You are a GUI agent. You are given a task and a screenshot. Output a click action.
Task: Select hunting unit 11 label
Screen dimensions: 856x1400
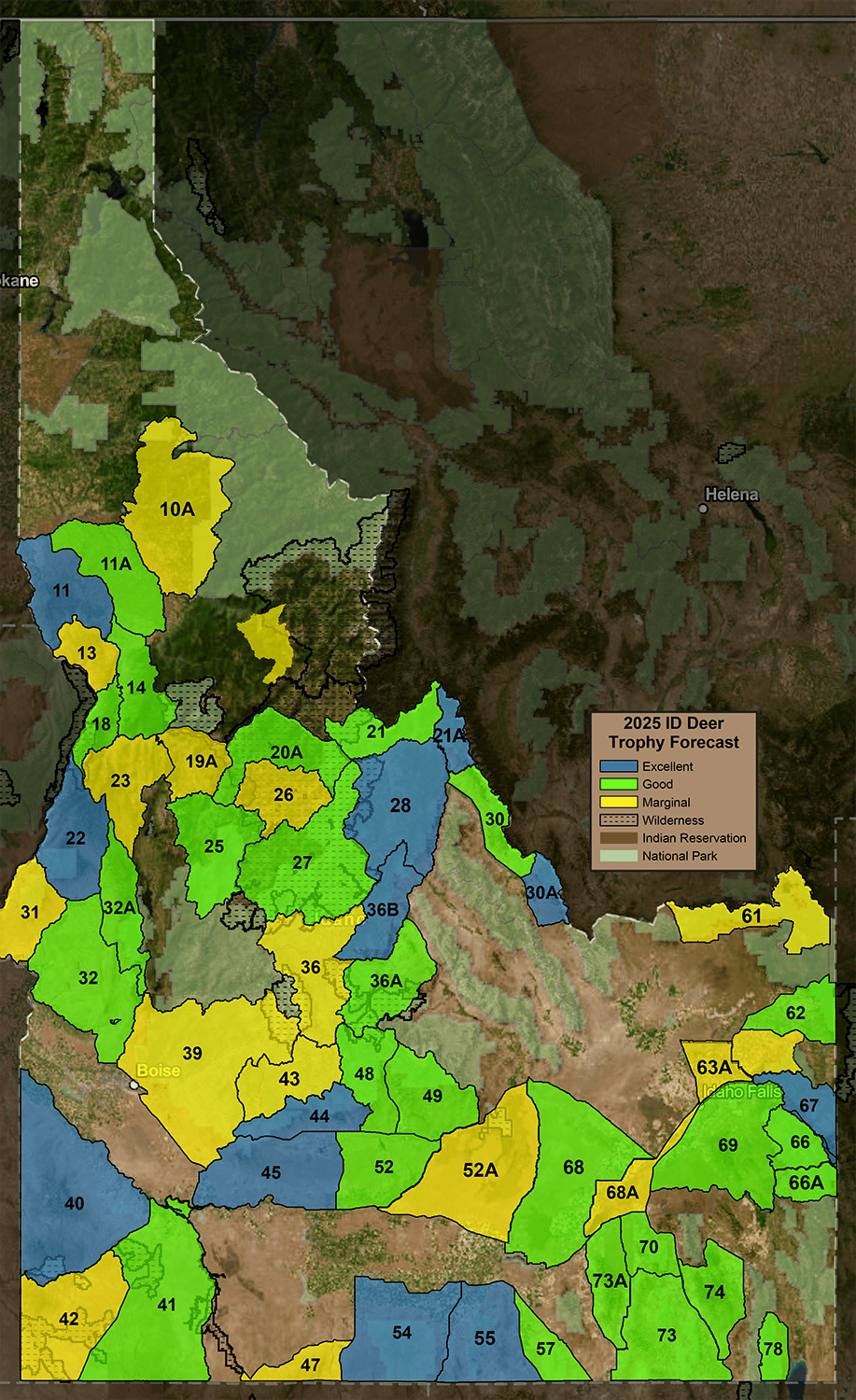coord(62,591)
